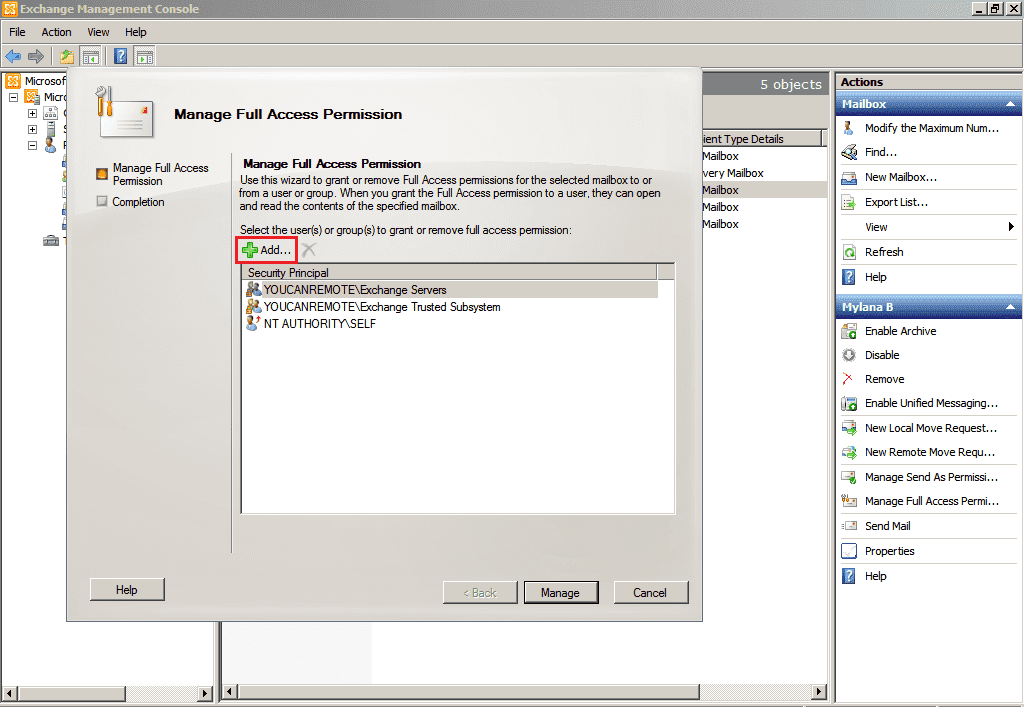Viewport: 1024px width, 707px height.
Task: Collapse the Mylana B actions section
Action: (1010, 307)
